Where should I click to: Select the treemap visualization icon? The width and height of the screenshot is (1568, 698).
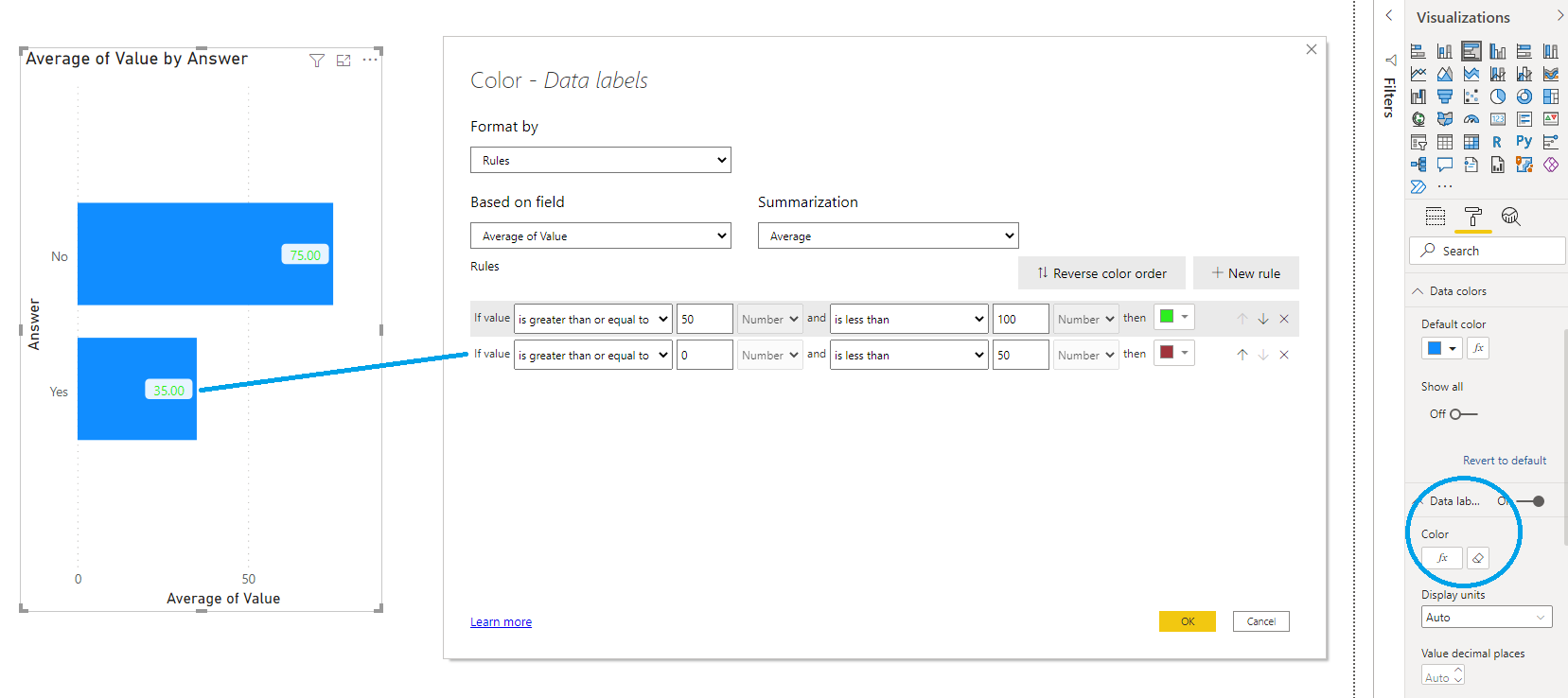point(1551,96)
